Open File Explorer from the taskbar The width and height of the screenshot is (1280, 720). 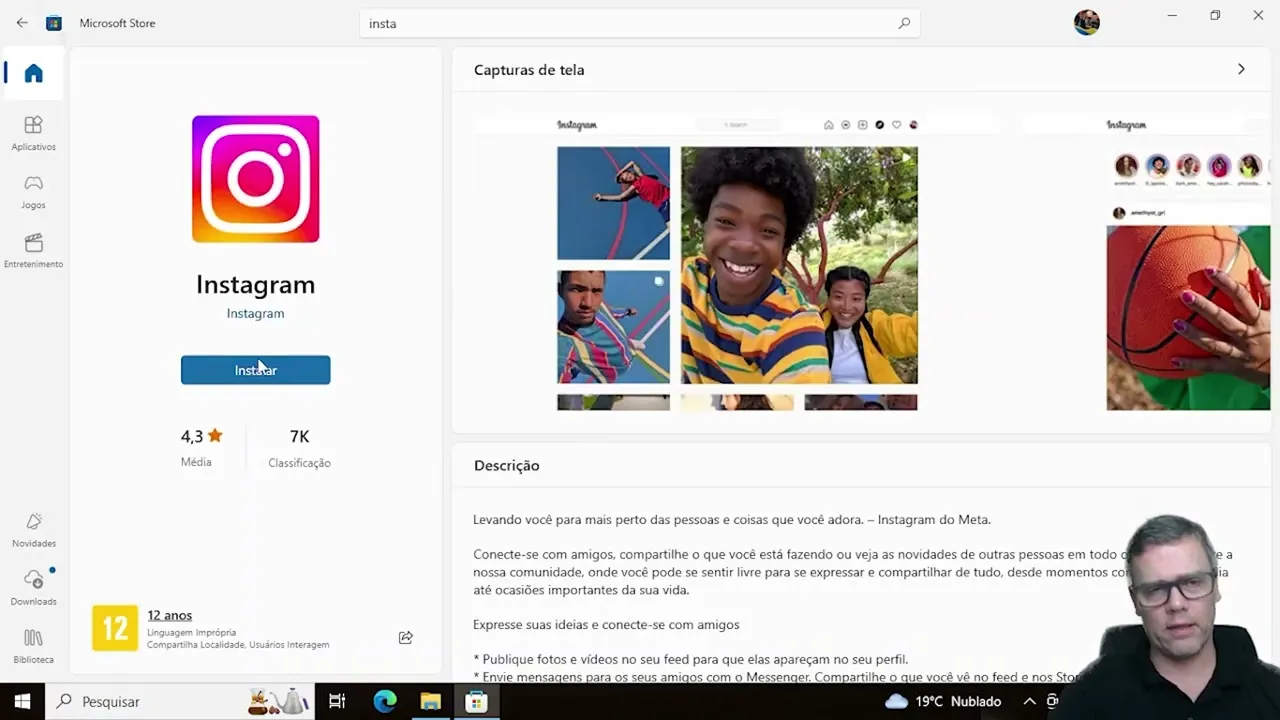point(431,701)
